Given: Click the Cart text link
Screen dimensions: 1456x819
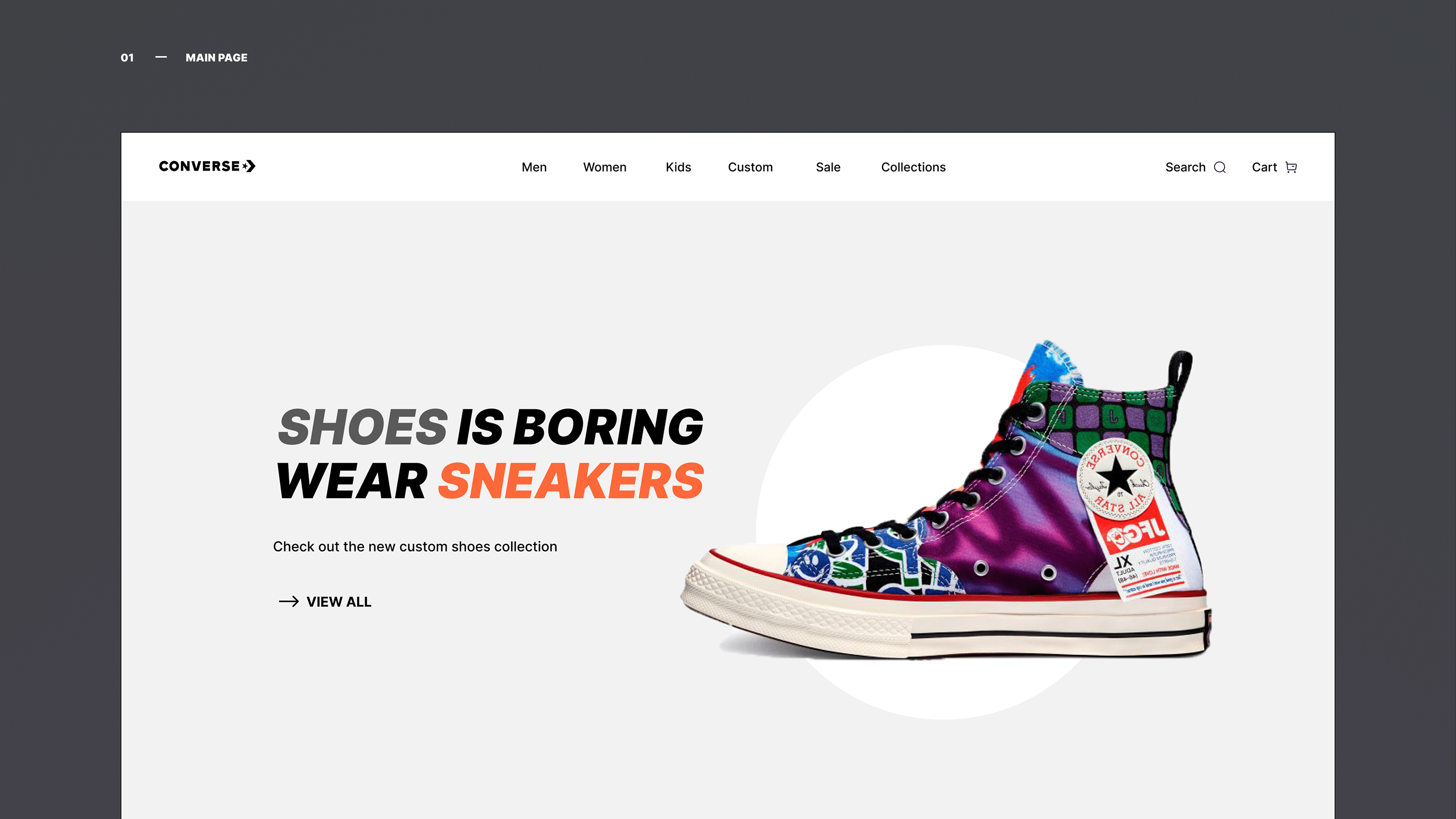Looking at the screenshot, I should click(1265, 167).
